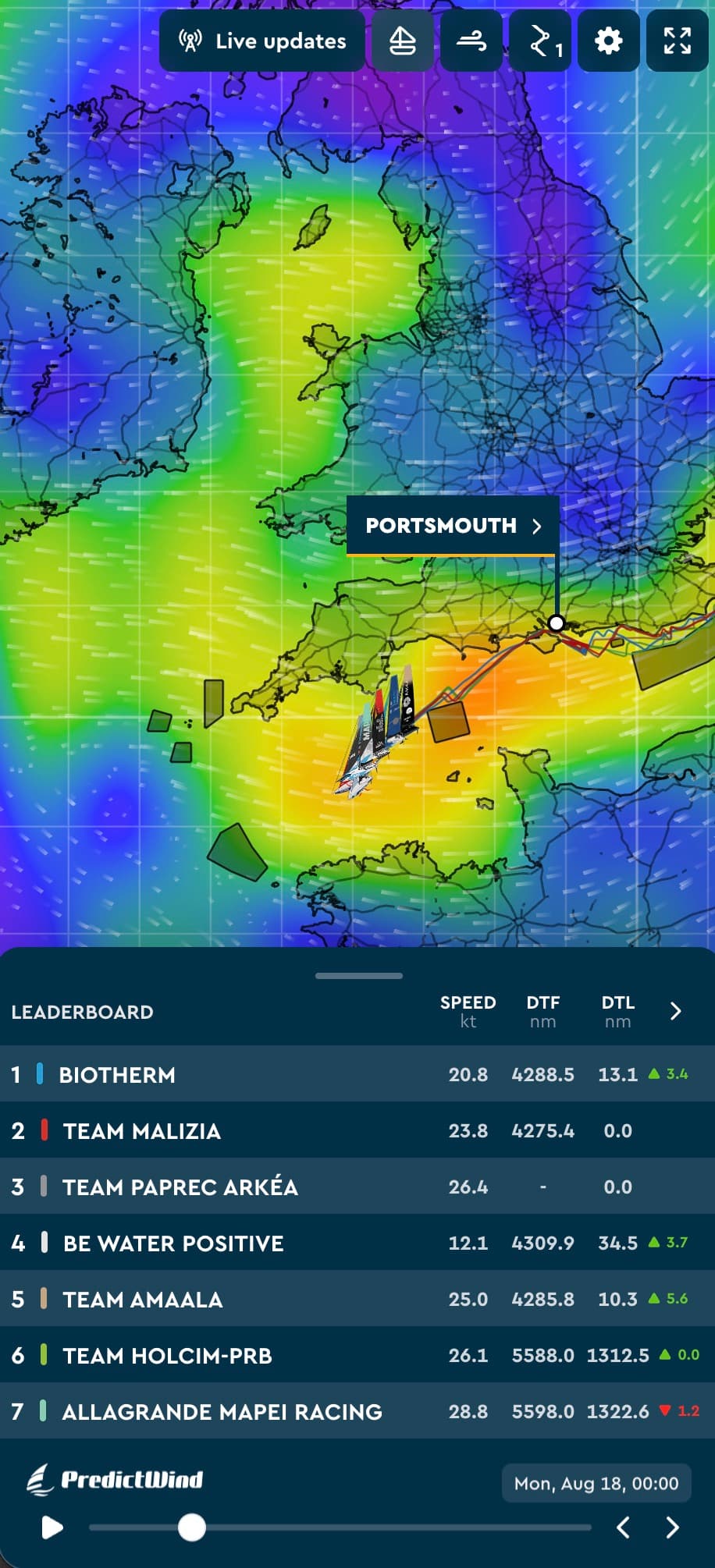Step timeline back one frame

coord(623,1527)
